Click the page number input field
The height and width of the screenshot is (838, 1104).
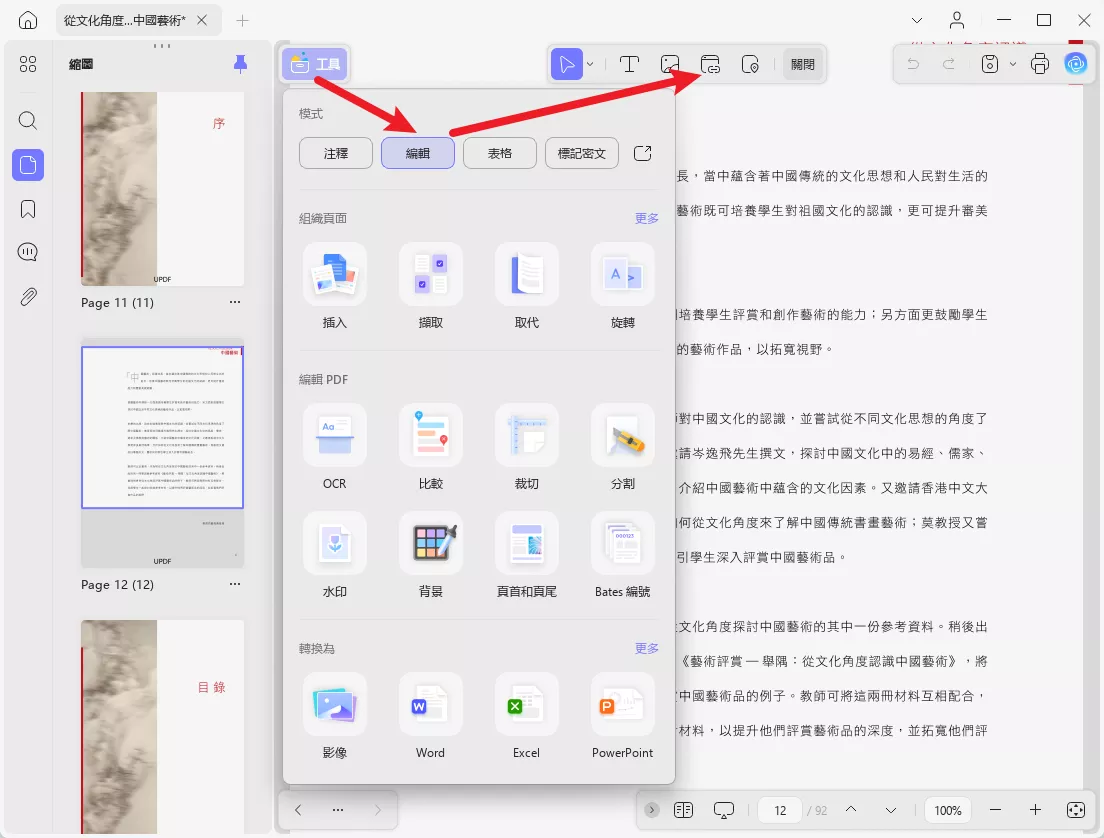tap(780, 811)
